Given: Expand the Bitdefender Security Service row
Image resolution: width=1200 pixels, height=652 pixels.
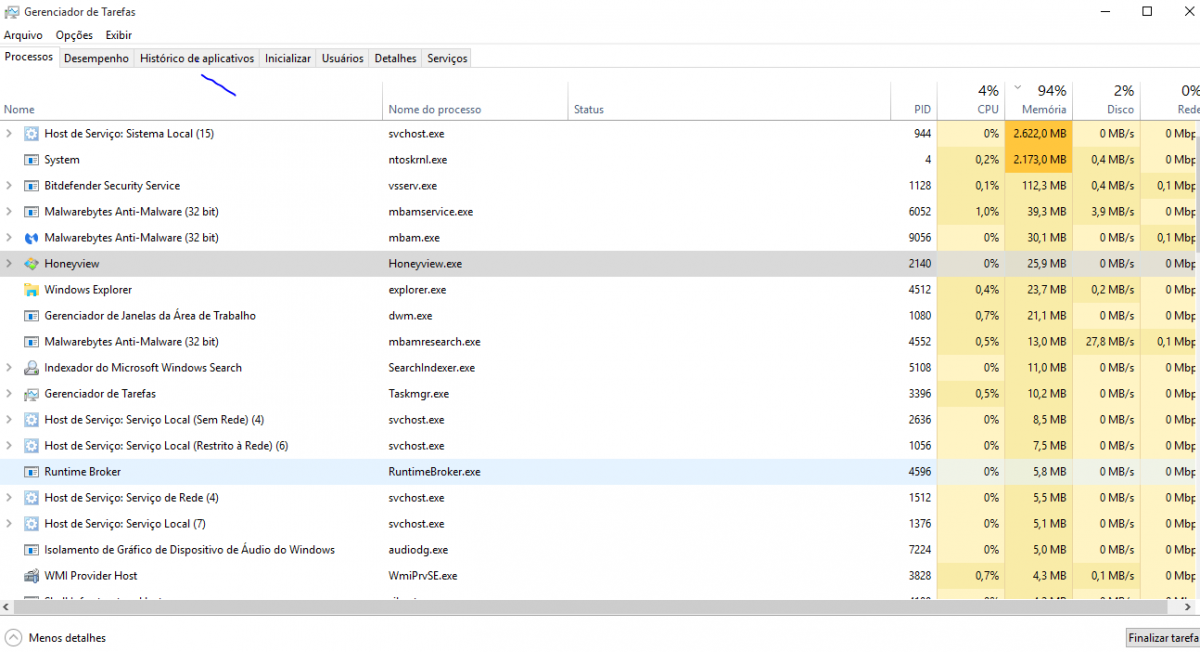Looking at the screenshot, I should 9,186.
